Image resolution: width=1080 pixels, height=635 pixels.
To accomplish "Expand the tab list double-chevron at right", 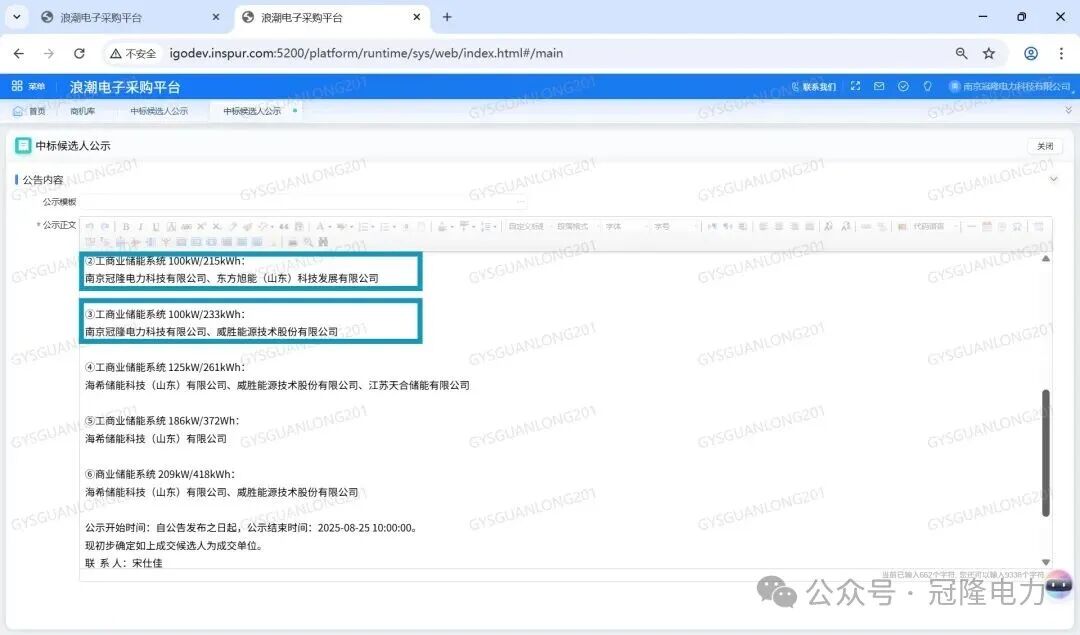I will 1068,111.
